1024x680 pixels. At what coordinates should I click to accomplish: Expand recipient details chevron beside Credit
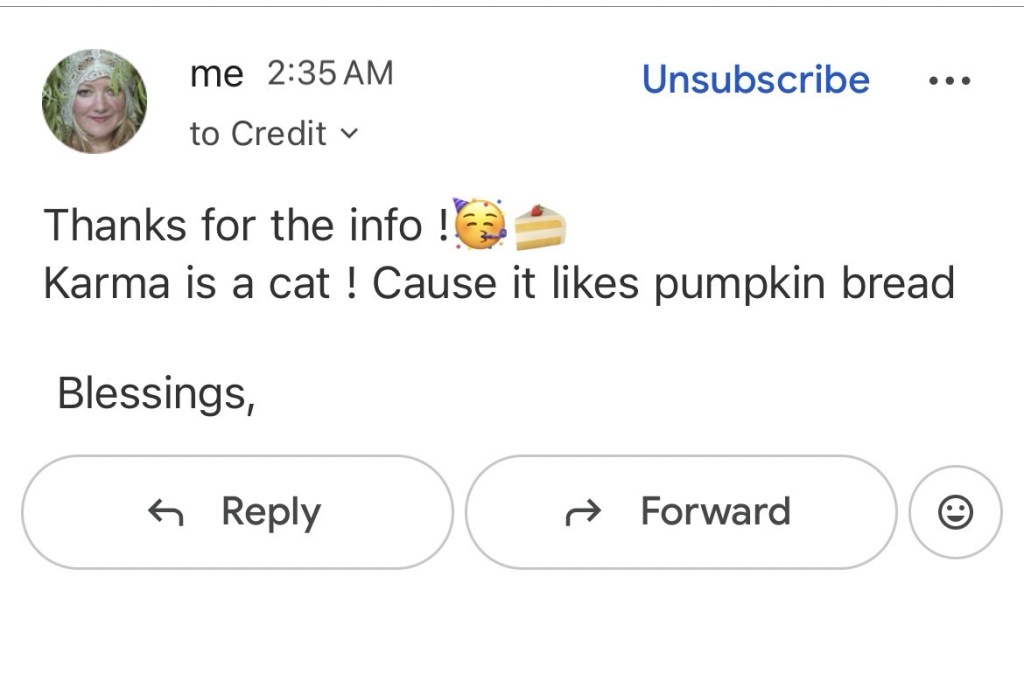349,133
